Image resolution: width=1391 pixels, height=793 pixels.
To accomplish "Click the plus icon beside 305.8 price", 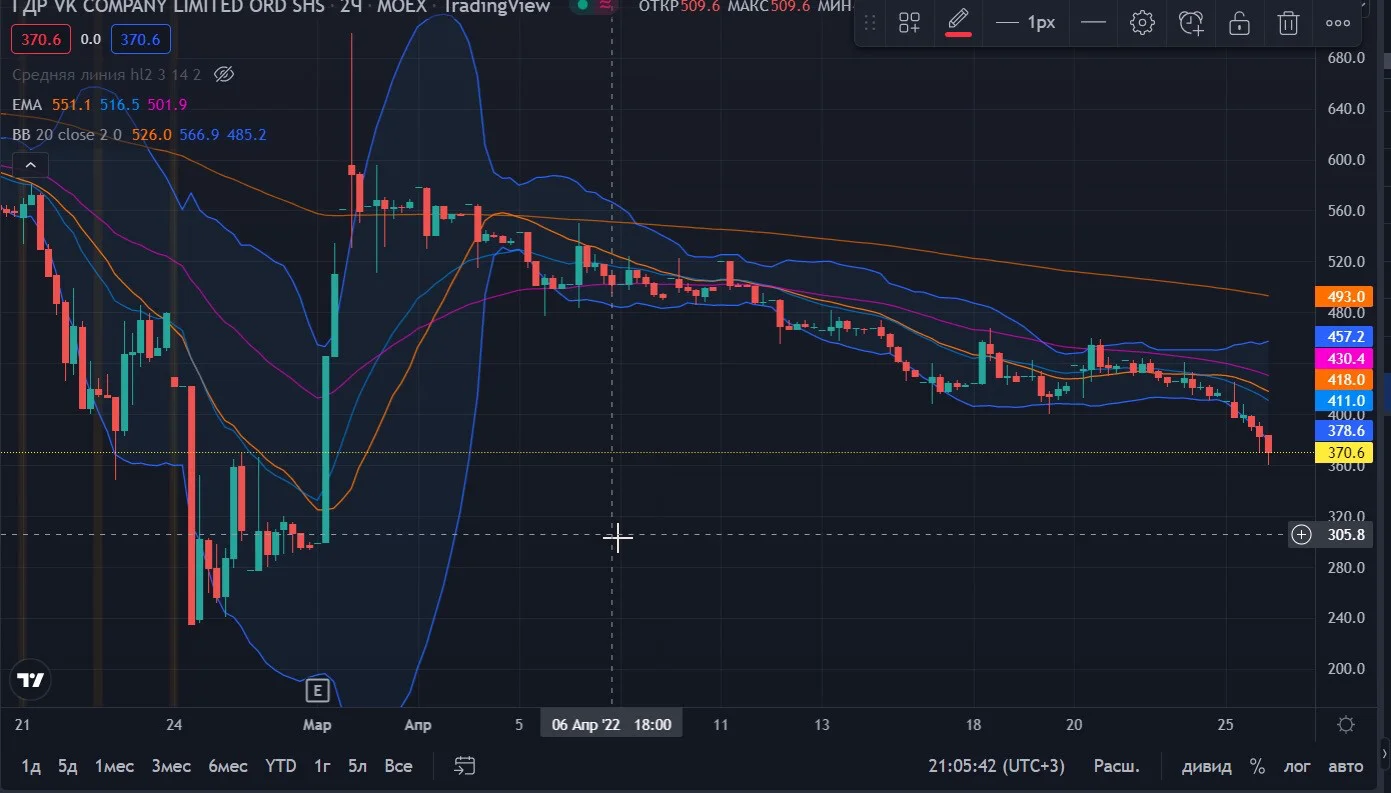I will pos(1301,535).
